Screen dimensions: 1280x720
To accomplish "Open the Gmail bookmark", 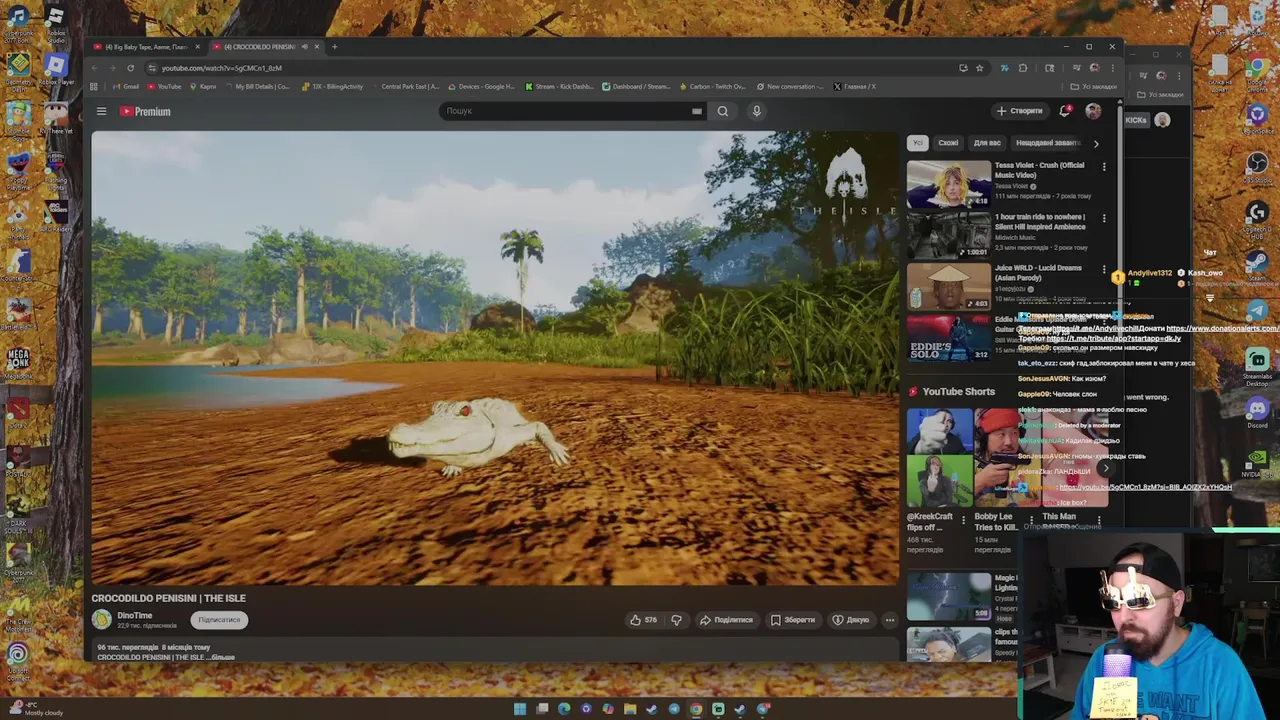I will 125,87.
